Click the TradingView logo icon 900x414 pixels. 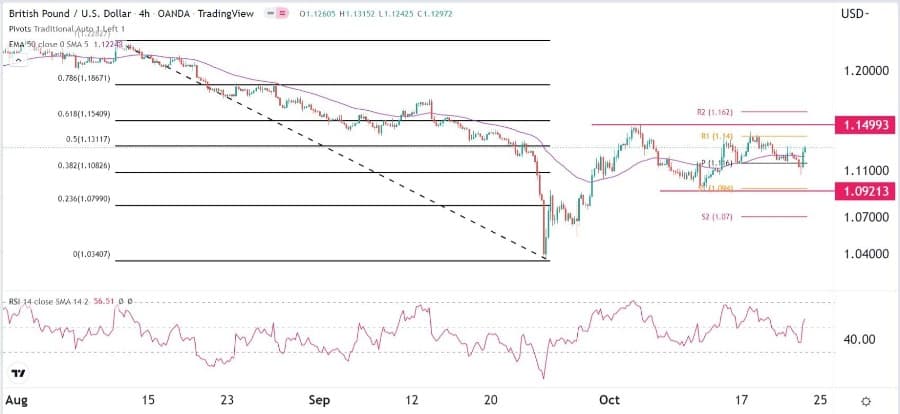tap(17, 373)
